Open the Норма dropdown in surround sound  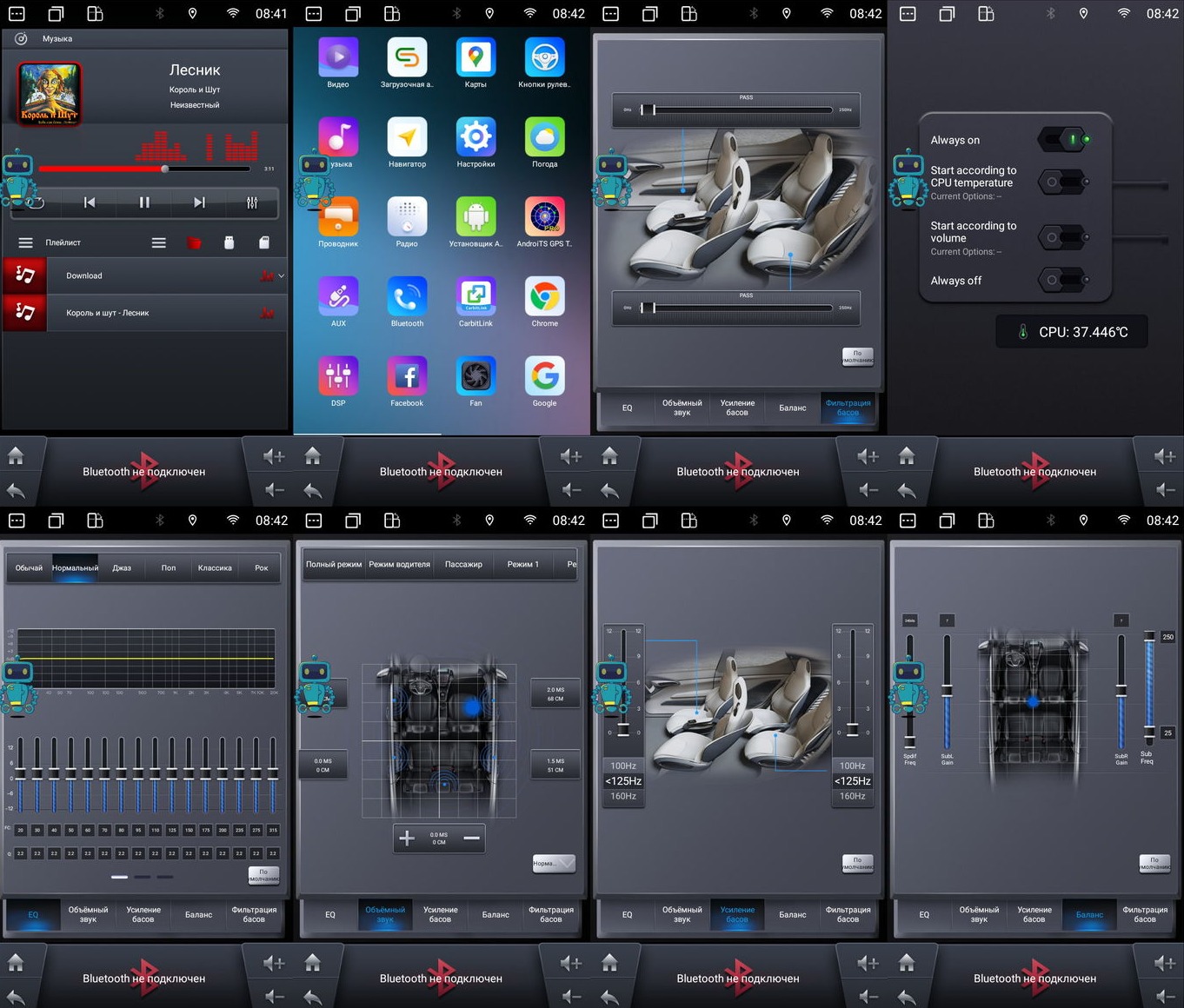point(554,864)
